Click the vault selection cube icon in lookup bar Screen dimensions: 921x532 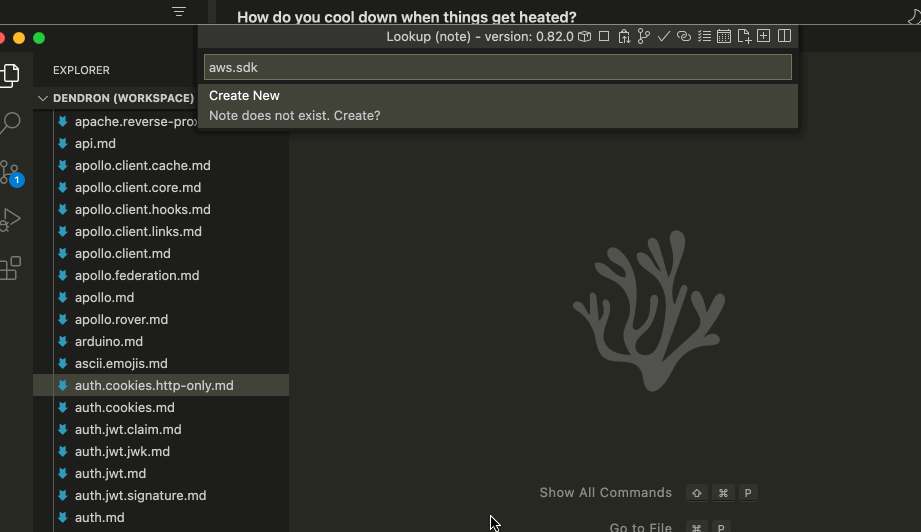click(584, 36)
